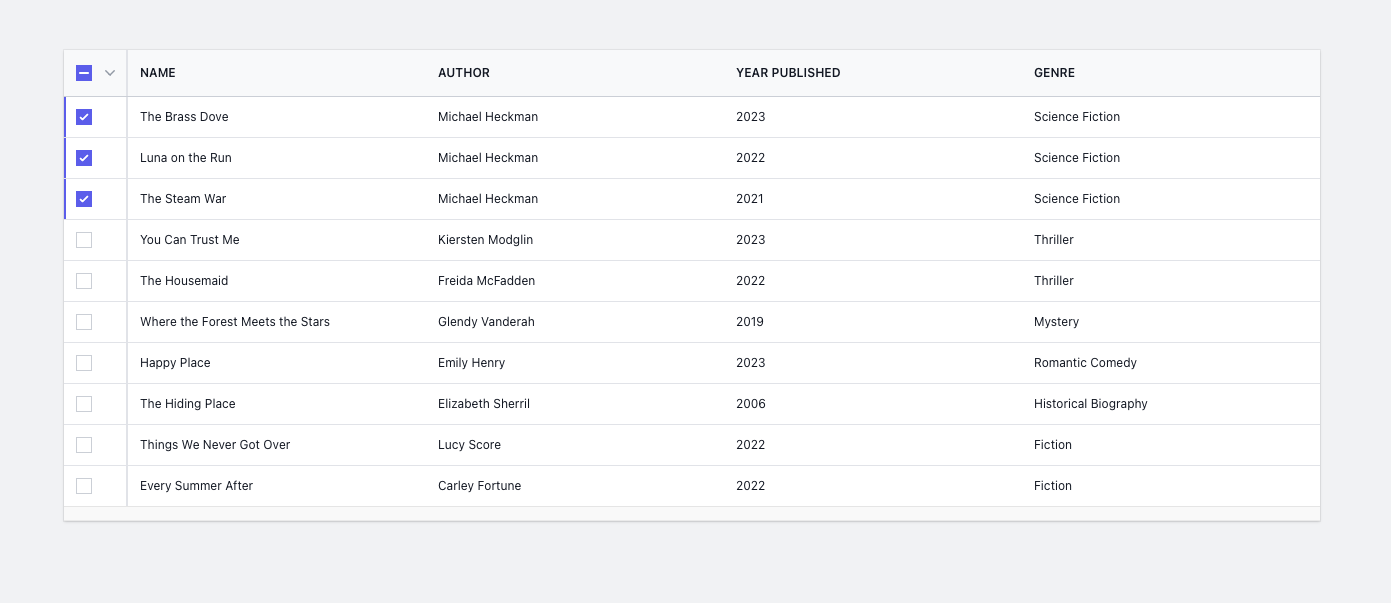Image resolution: width=1391 pixels, height=603 pixels.
Task: Enable the Happy Place row checkbox
Action: [x=84, y=363]
